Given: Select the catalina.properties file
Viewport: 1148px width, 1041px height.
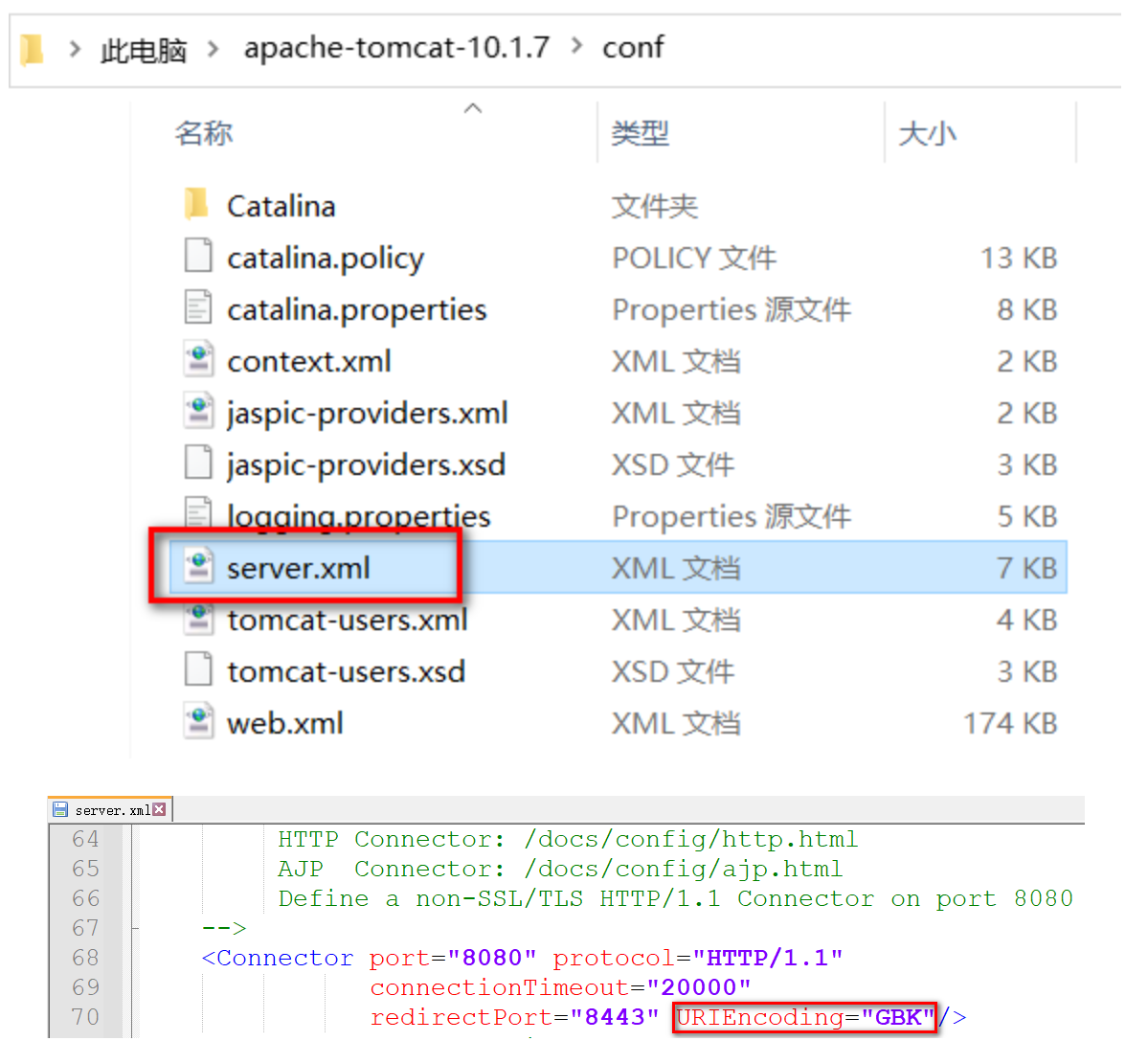Looking at the screenshot, I should 356,310.
